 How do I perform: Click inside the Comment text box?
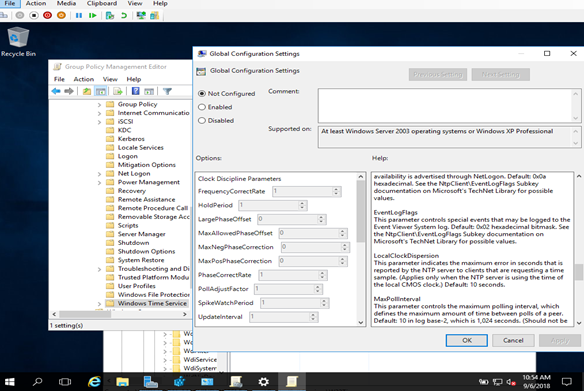(445, 106)
